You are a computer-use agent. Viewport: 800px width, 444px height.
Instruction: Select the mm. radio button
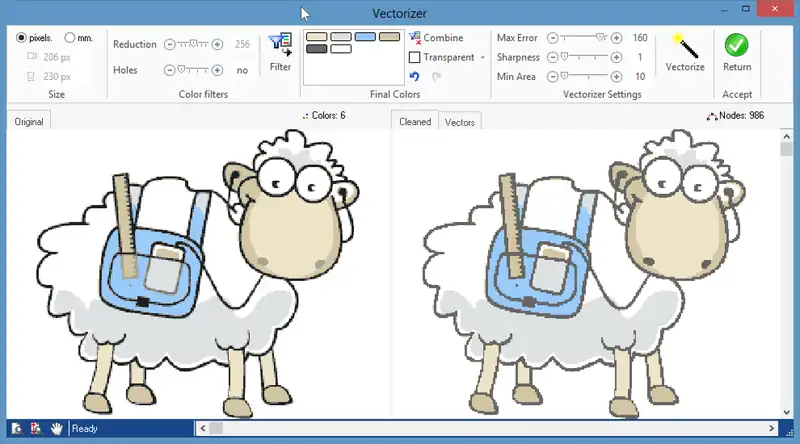(x=70, y=38)
